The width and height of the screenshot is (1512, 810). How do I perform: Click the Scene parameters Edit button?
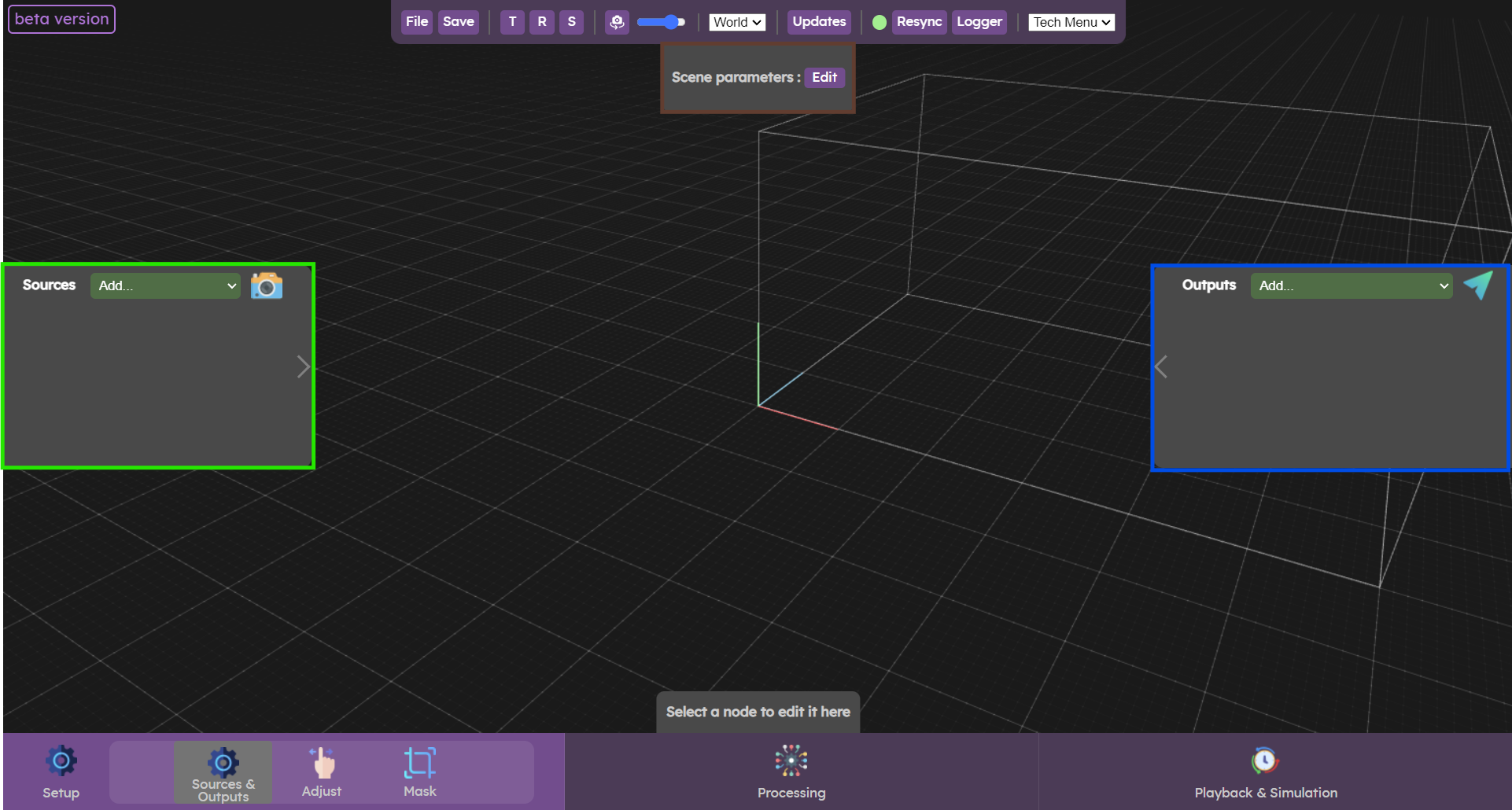[824, 77]
